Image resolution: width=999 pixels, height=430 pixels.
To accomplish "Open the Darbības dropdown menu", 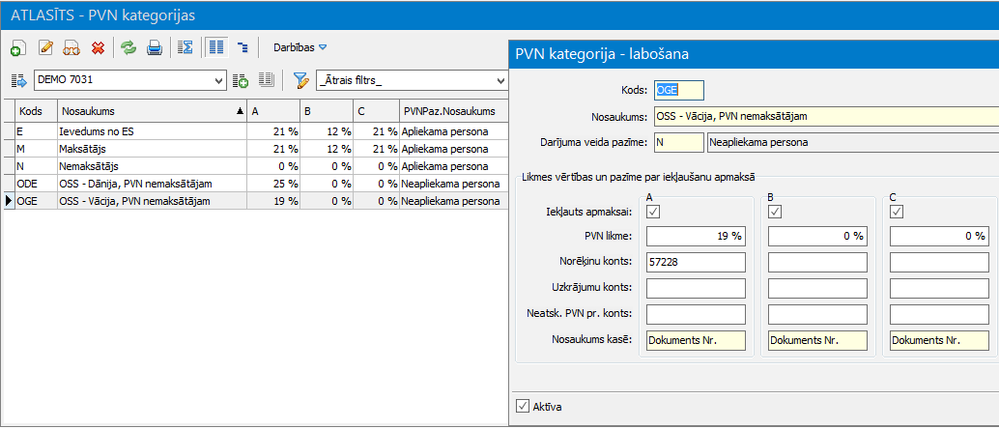I will [x=300, y=47].
